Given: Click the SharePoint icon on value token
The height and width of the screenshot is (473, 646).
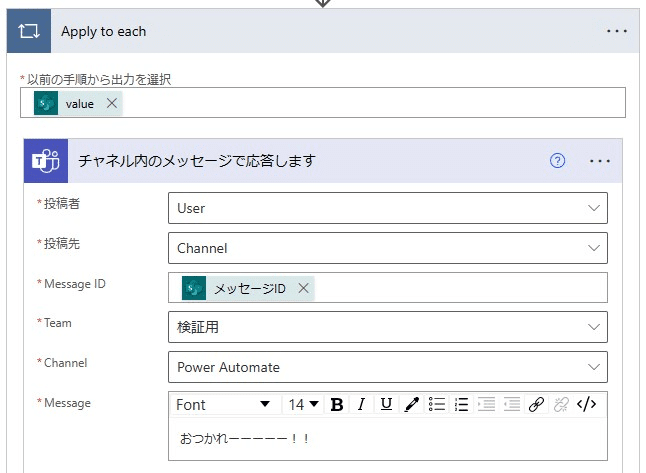Looking at the screenshot, I should (46, 103).
